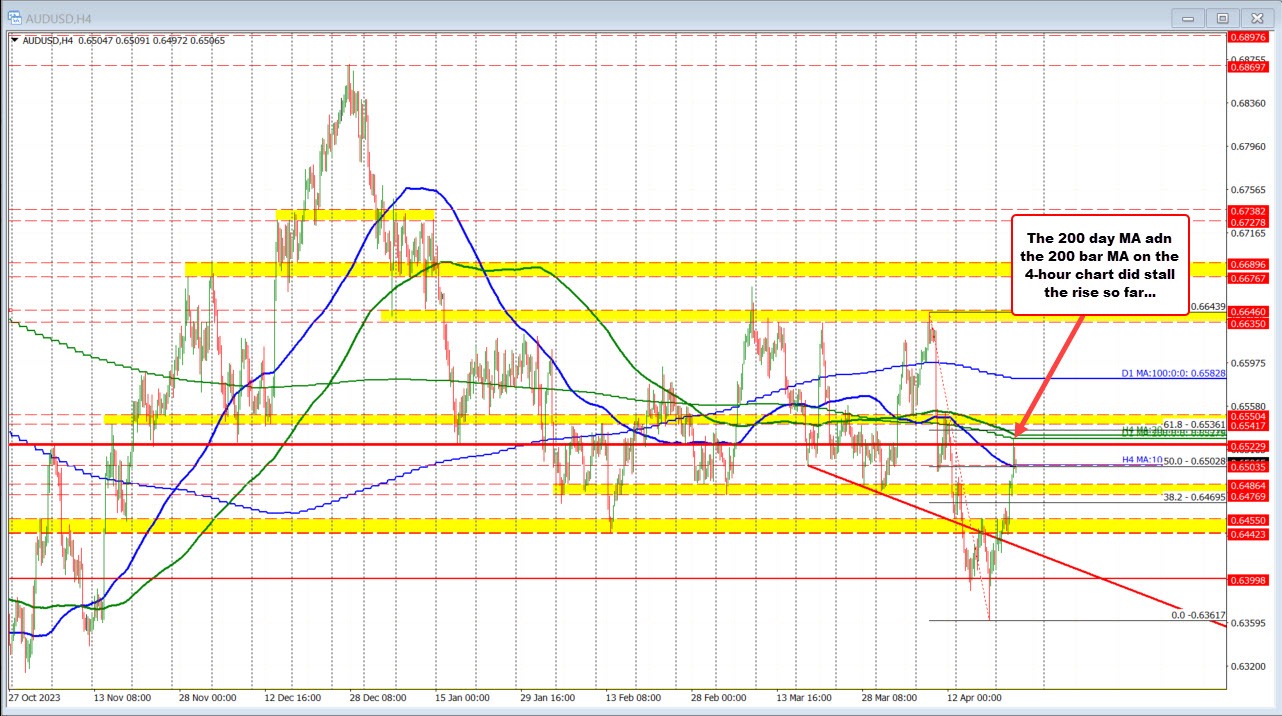Image resolution: width=1282 pixels, height=716 pixels.
Task: Click the 0.65229 price tag on the right axis
Action: (x=1246, y=446)
